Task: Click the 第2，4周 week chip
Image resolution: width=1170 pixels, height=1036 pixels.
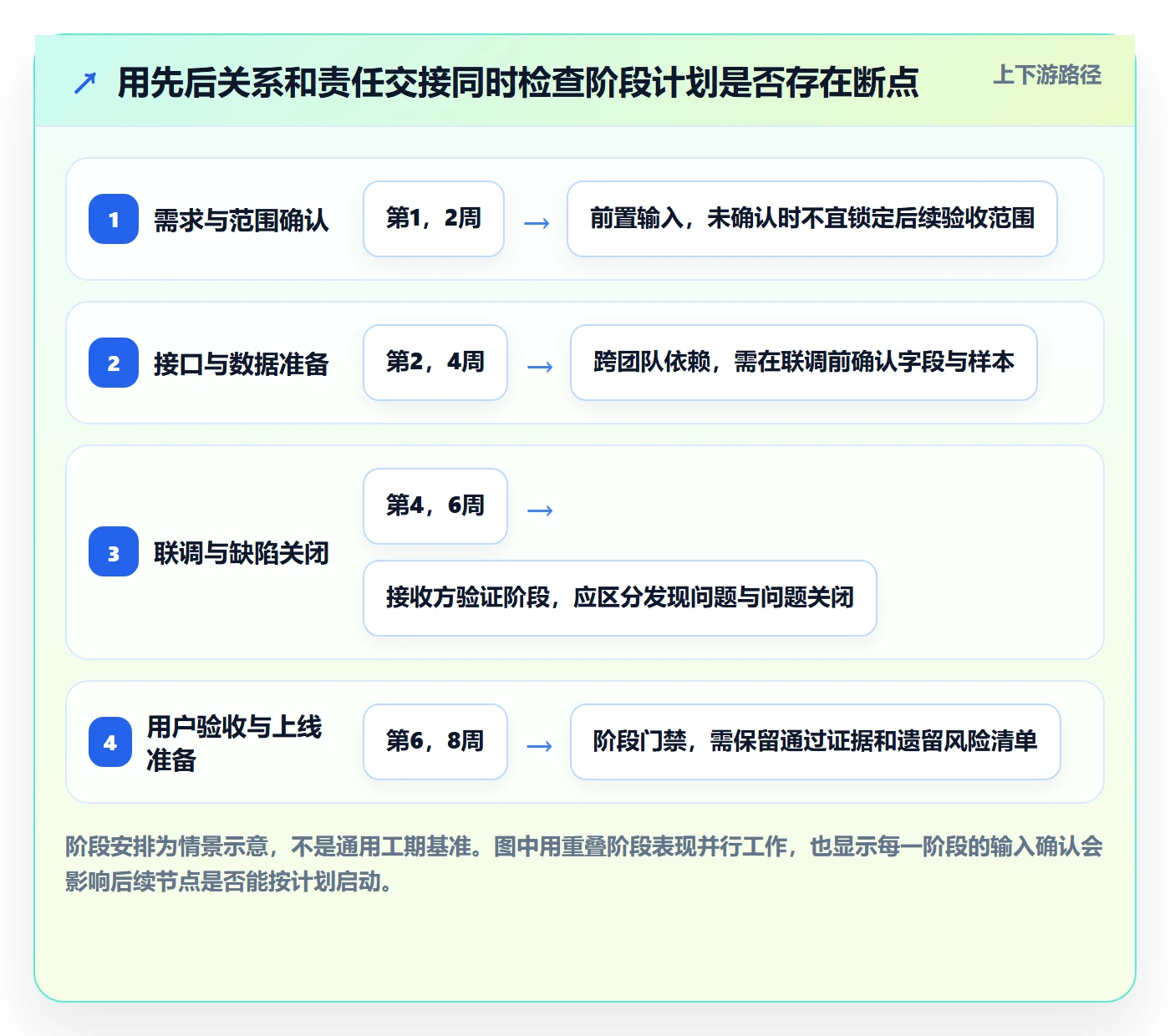Action: click(x=435, y=363)
